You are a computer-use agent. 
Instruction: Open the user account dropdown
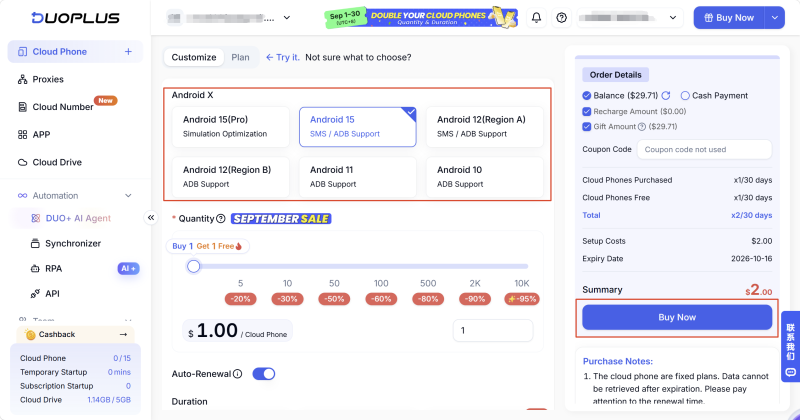[x=631, y=18]
